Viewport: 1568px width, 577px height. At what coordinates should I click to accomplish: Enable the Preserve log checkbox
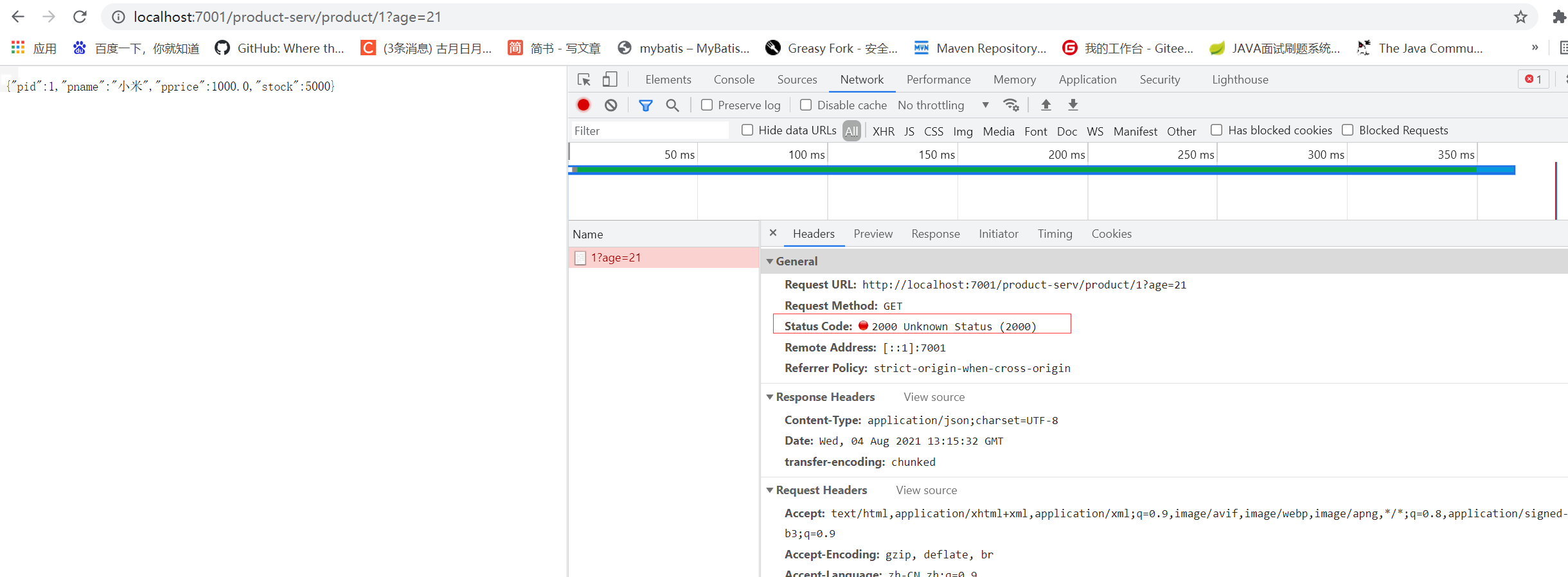pos(707,105)
